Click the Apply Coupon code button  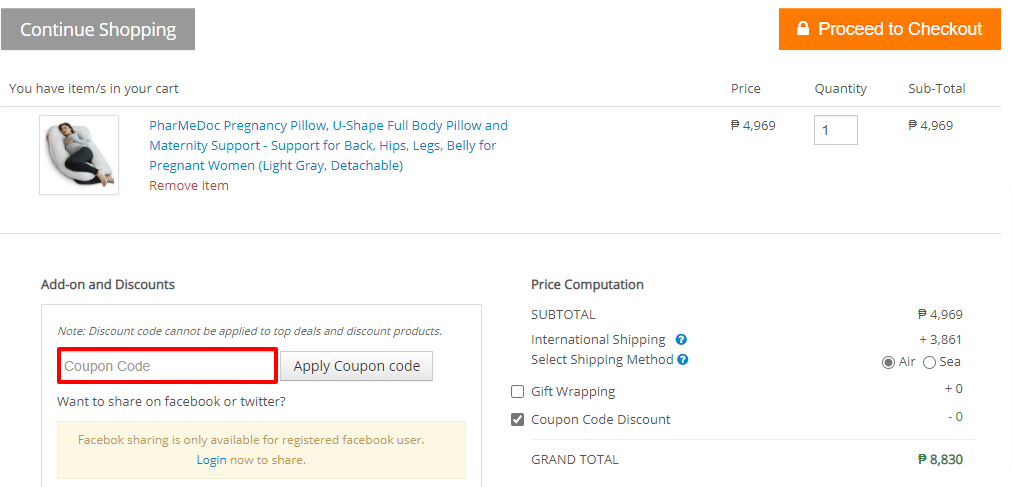pos(356,366)
